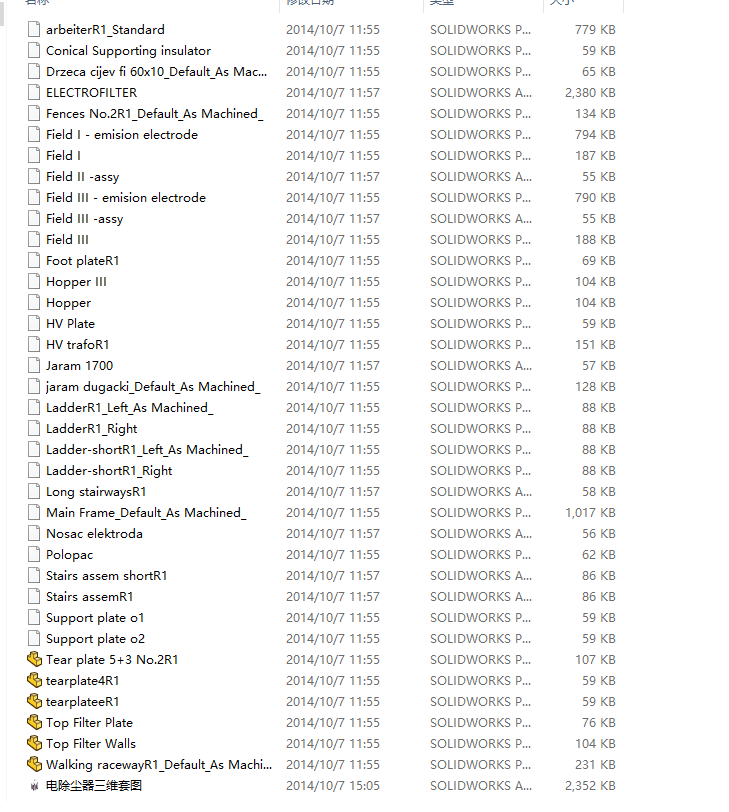Click the 134 KB size of Fences No.2R1
The height and width of the screenshot is (812, 729).
click(595, 114)
